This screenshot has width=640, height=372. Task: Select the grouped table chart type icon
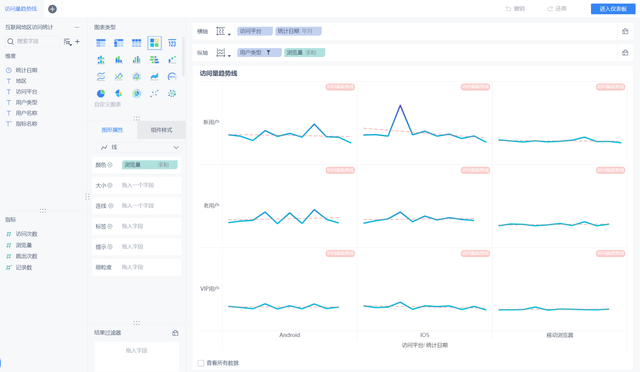tap(101, 43)
